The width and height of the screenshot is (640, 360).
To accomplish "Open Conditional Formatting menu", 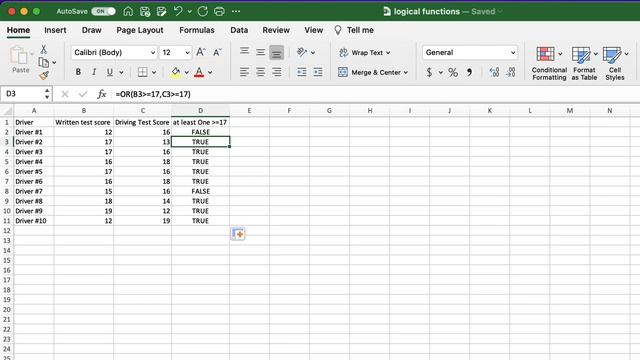I will (x=549, y=63).
